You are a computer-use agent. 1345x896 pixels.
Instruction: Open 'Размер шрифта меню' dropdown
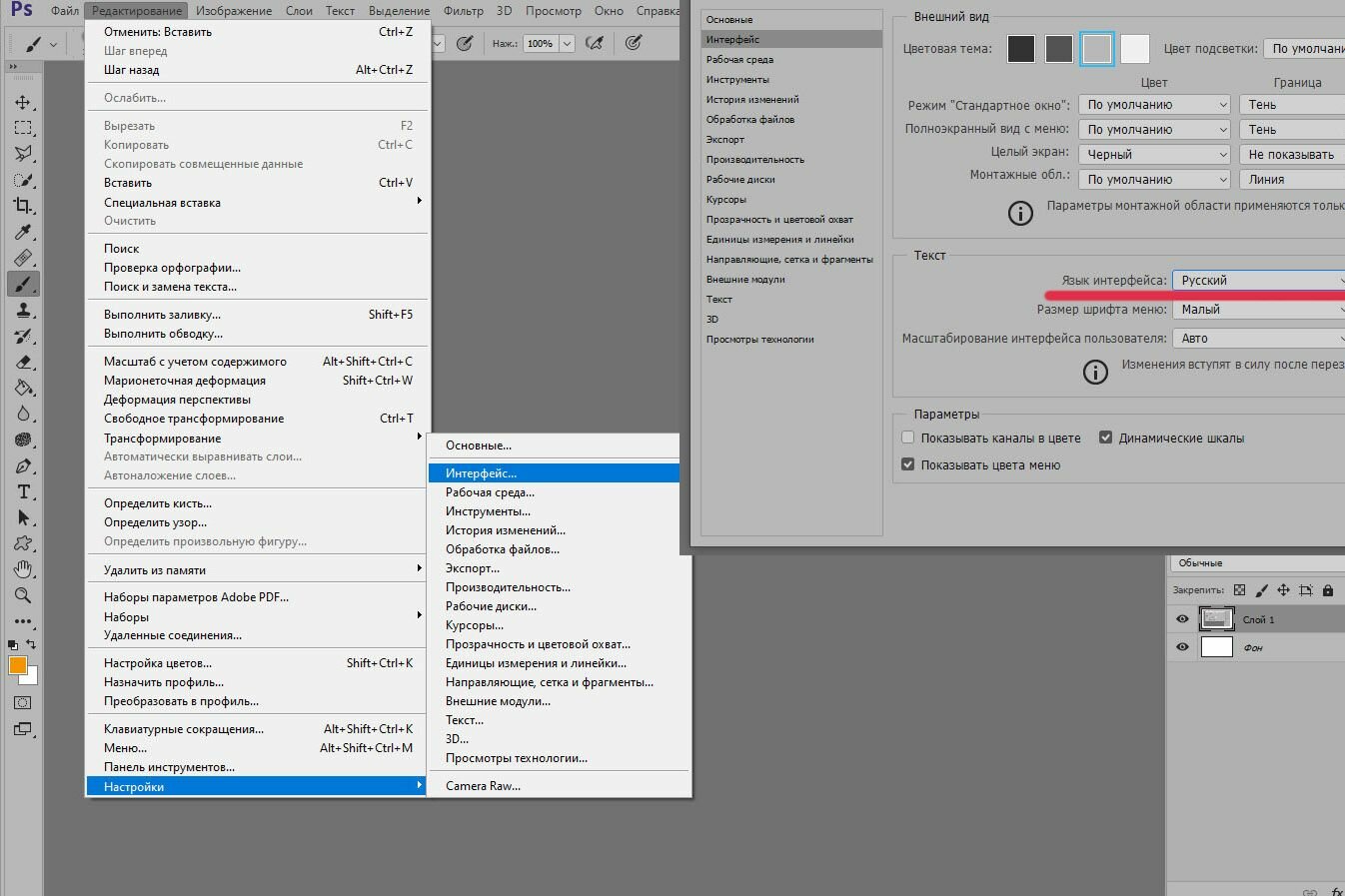[1259, 310]
